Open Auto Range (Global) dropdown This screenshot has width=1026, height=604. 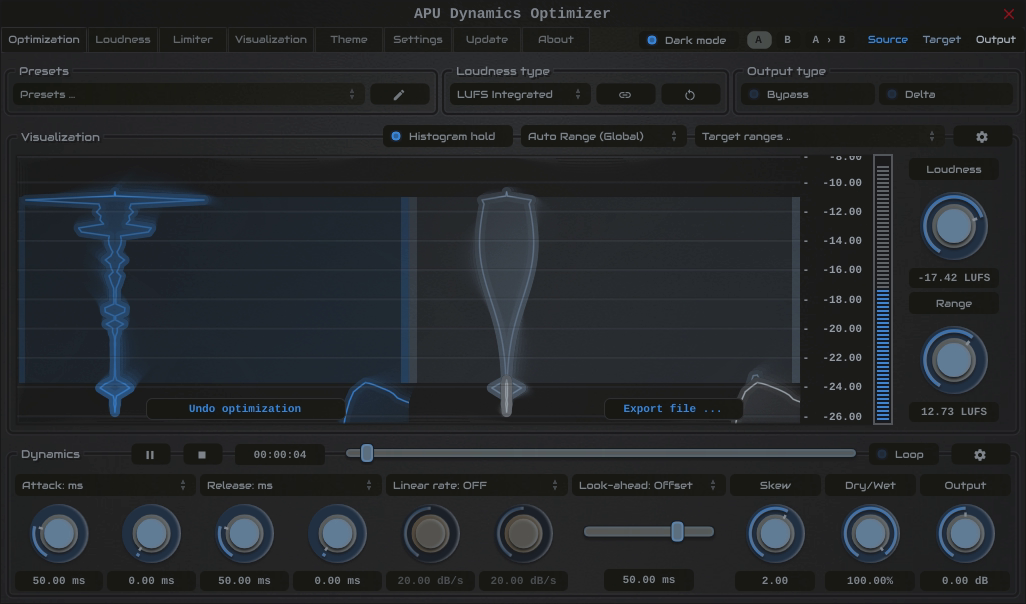603,137
